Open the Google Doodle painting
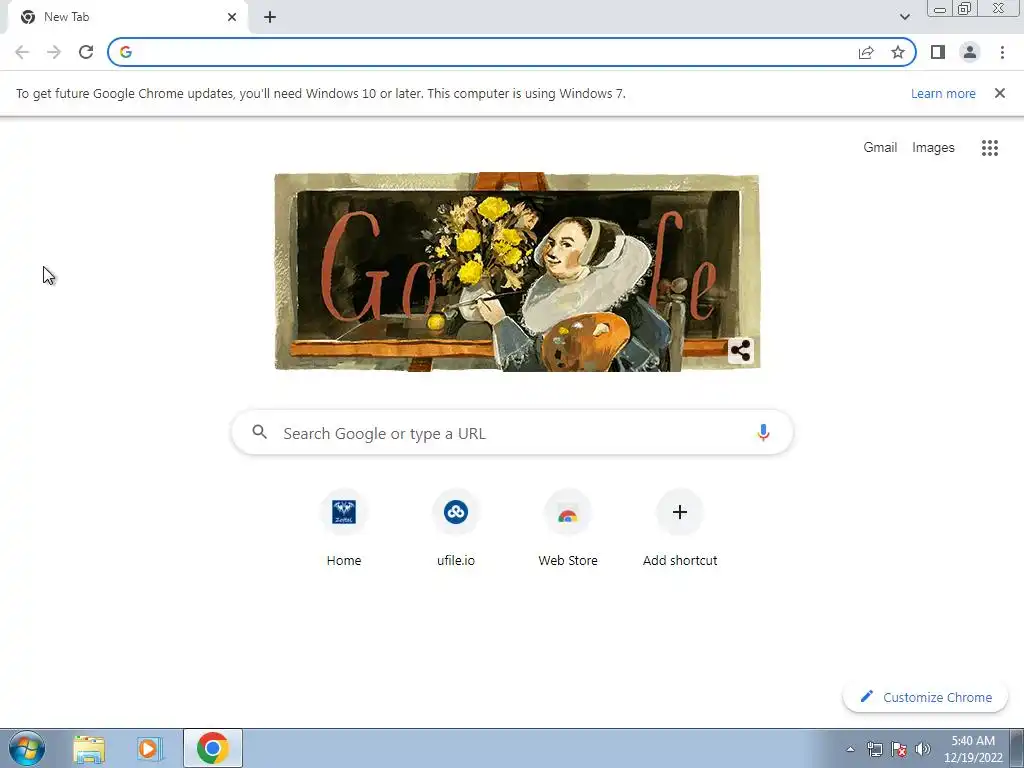Viewport: 1024px width, 768px height. pos(517,272)
